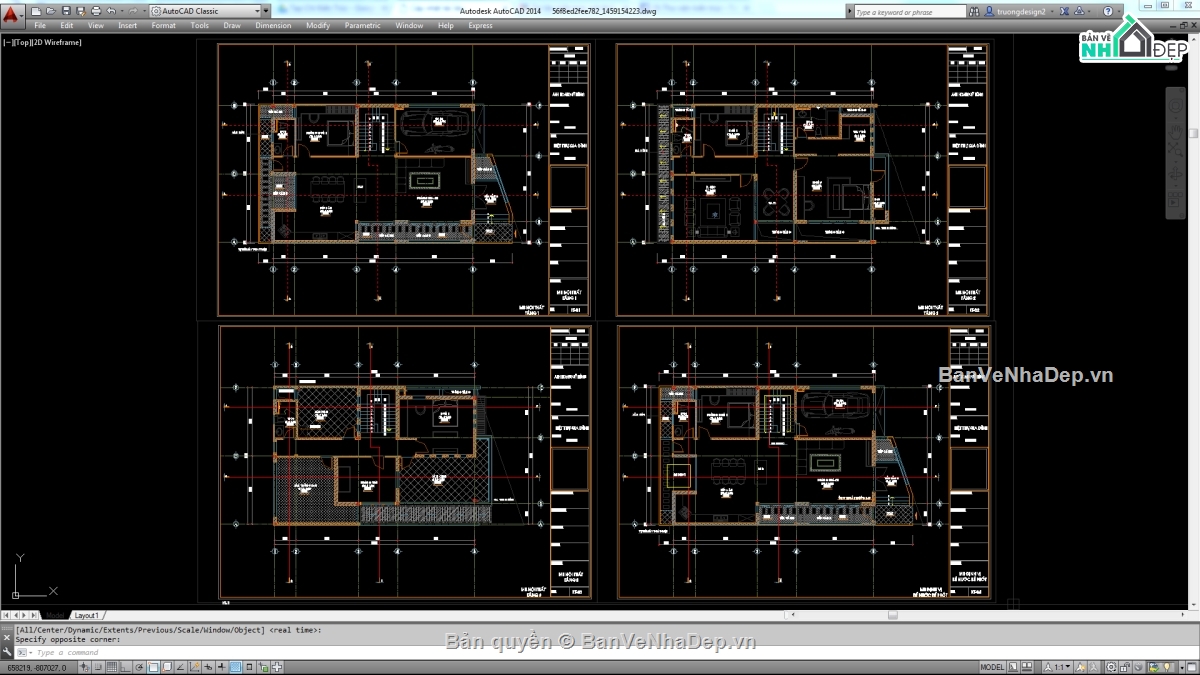The width and height of the screenshot is (1200, 675).
Task: Expand the Help question mark dropdown arrow
Action: pyautogui.click(x=1119, y=12)
